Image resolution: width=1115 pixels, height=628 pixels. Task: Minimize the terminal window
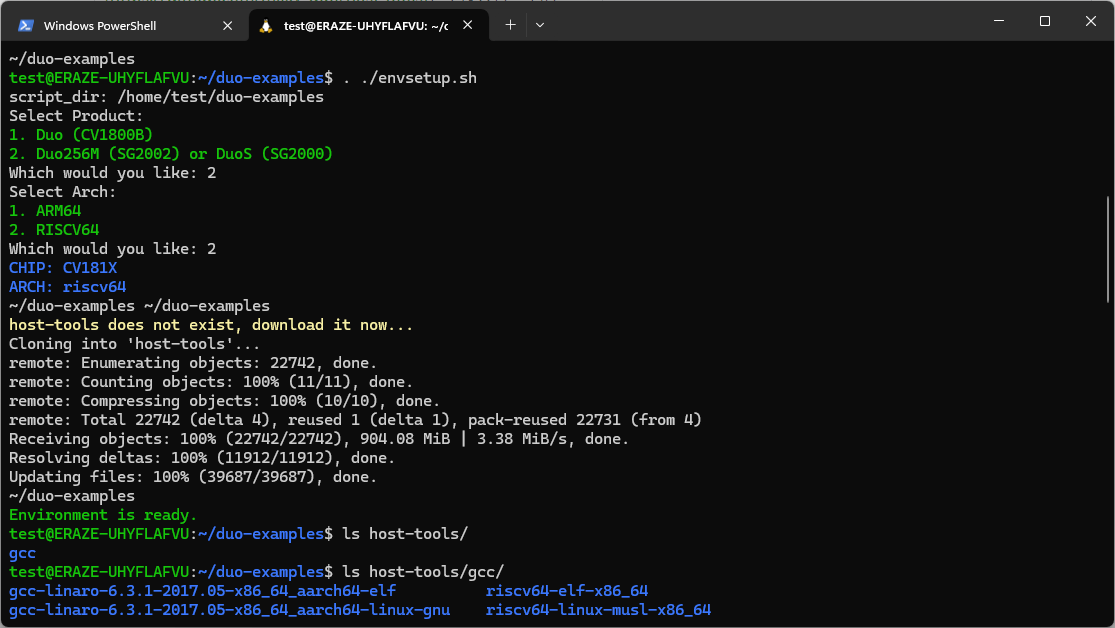(x=998, y=21)
